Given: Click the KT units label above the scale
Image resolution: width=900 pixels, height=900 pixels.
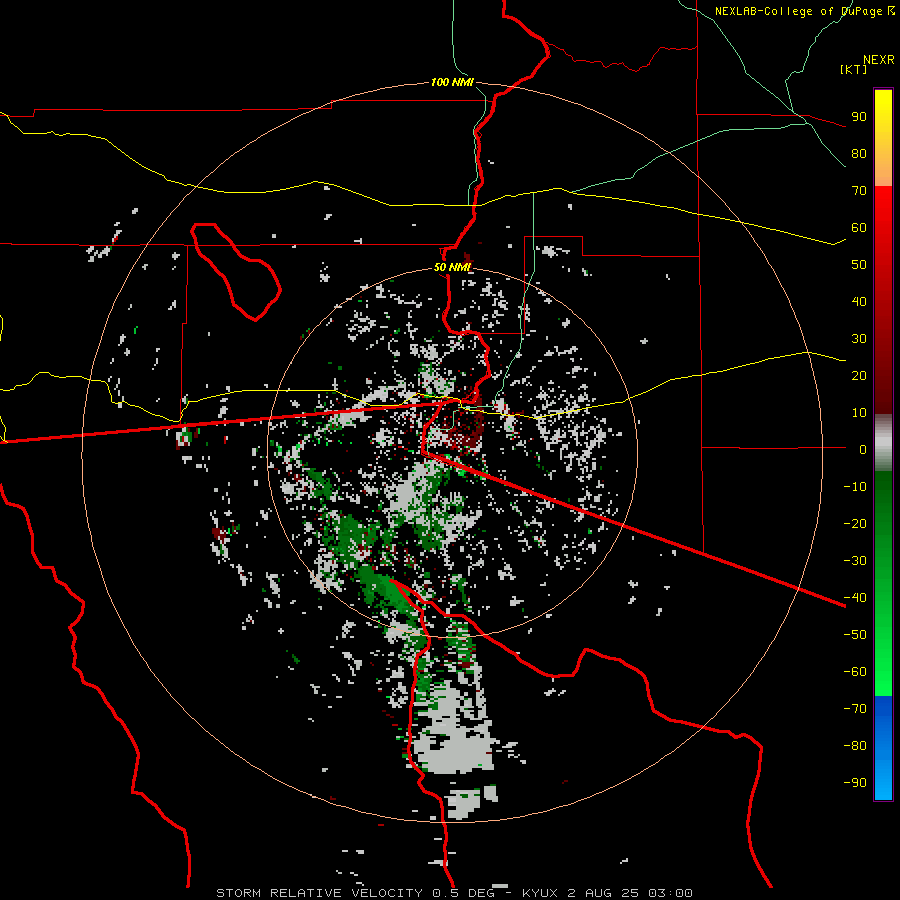Looking at the screenshot, I should (x=854, y=69).
